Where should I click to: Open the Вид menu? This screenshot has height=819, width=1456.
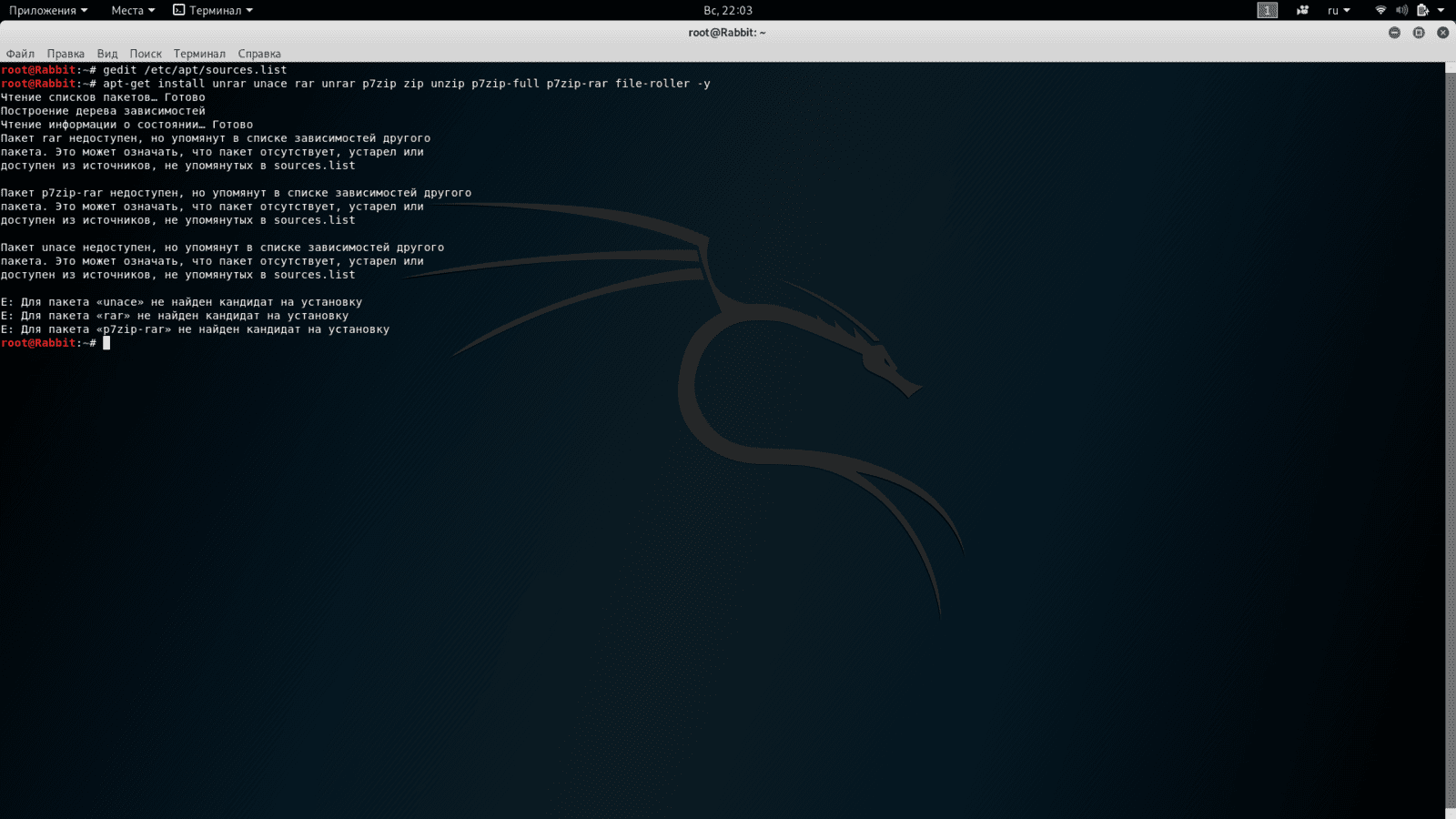(x=107, y=54)
